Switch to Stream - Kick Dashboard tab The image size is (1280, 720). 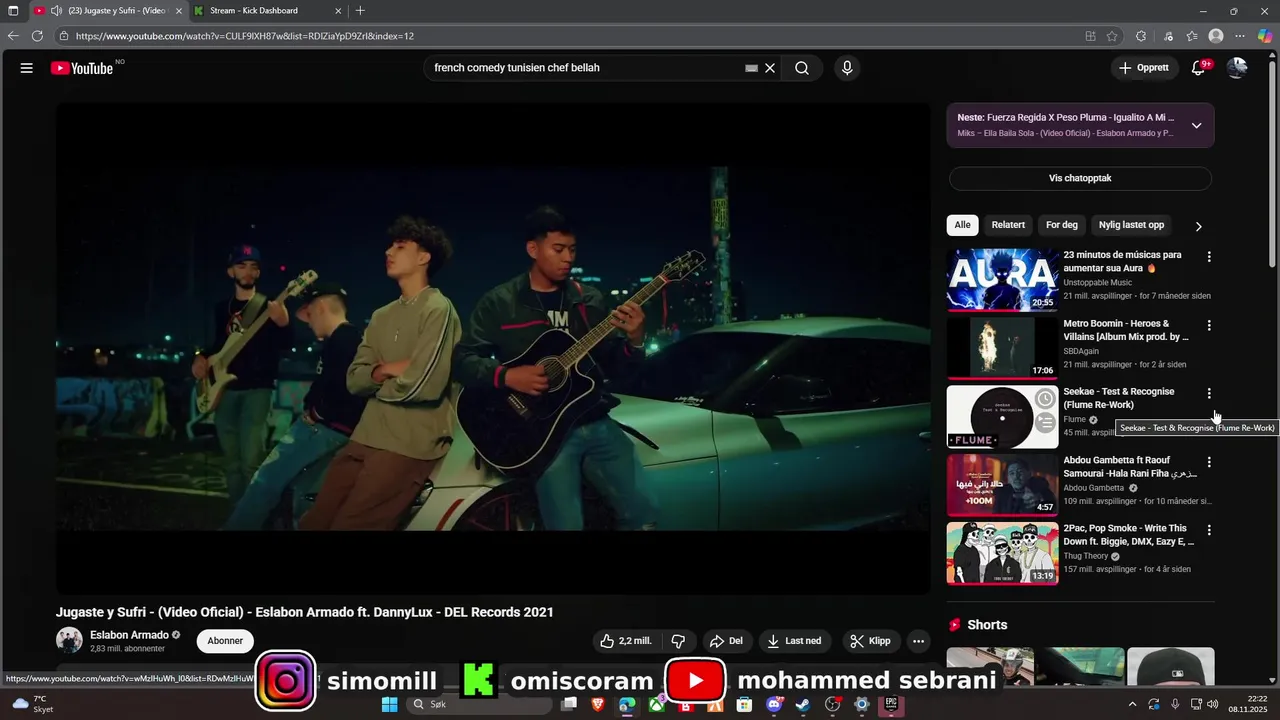pyautogui.click(x=268, y=11)
